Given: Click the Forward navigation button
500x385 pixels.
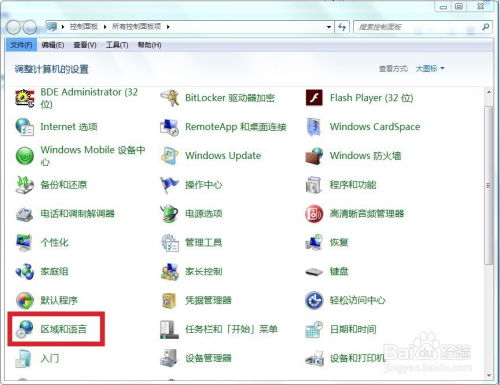Looking at the screenshot, I should click(30, 27).
